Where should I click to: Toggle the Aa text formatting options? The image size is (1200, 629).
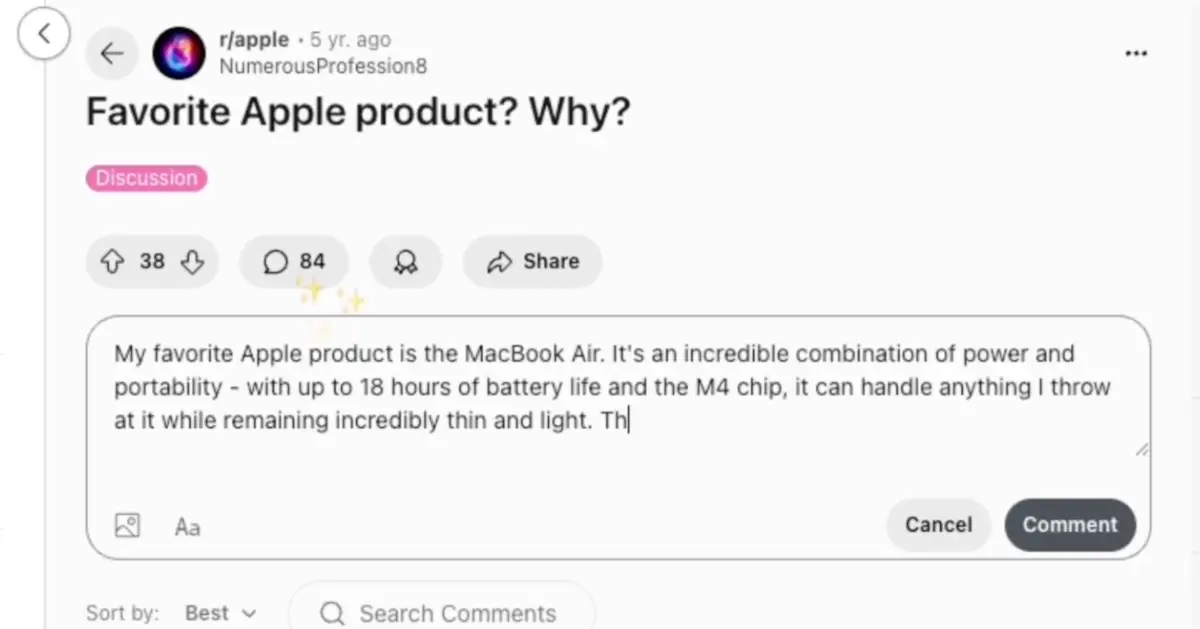click(x=187, y=526)
